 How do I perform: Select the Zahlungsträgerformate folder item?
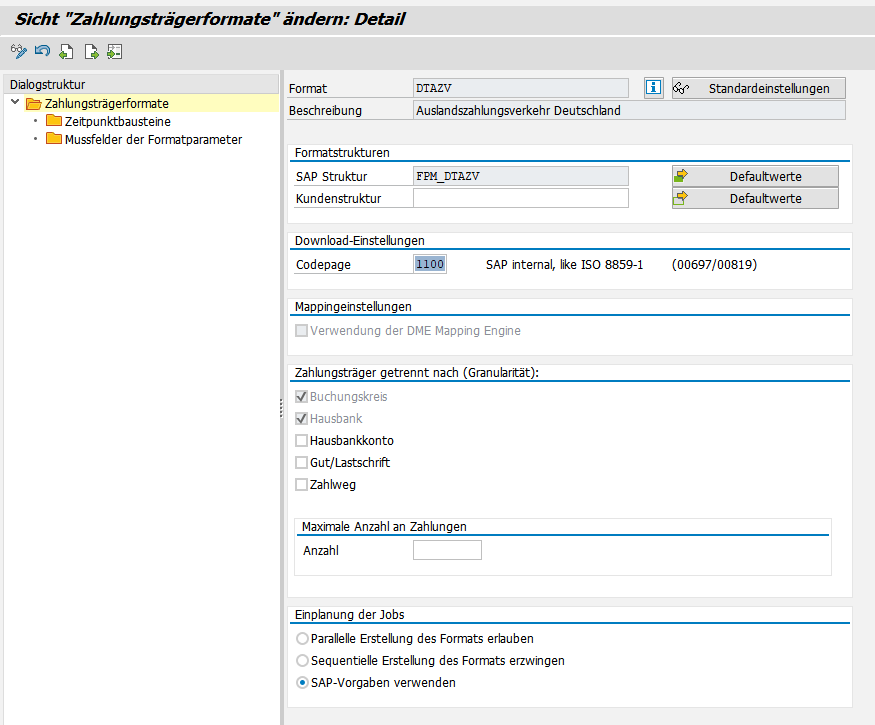coord(106,104)
